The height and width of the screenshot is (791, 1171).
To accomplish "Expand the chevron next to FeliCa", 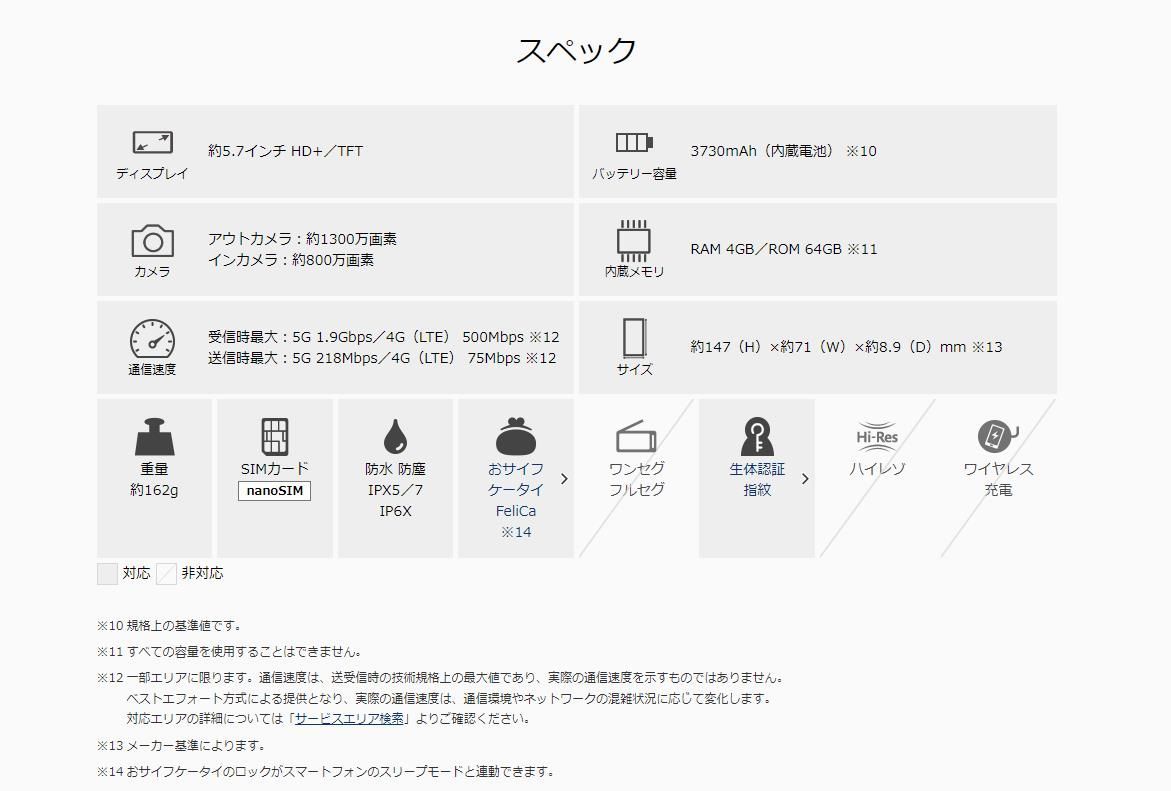I will (x=564, y=478).
